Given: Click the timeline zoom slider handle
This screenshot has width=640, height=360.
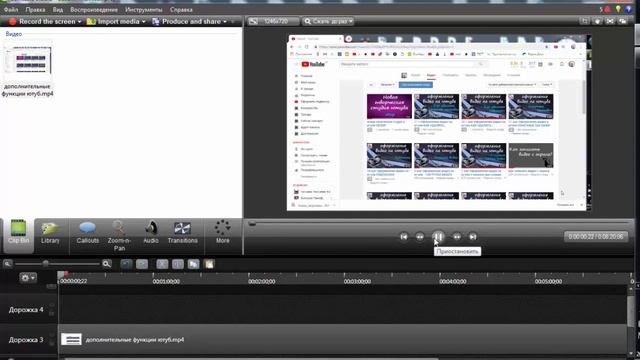Looking at the screenshot, I should [46, 264].
